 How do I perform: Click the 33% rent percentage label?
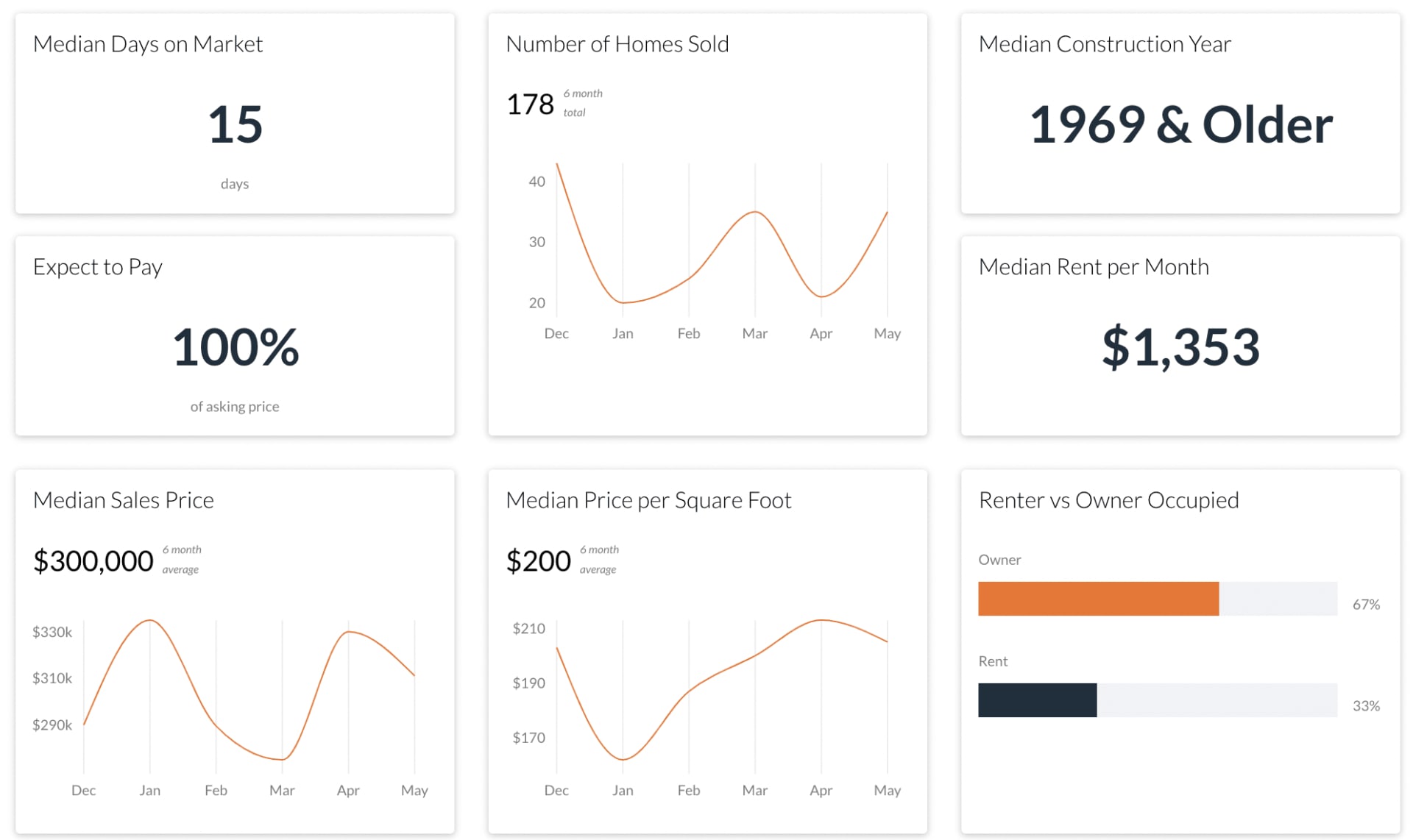click(1365, 706)
